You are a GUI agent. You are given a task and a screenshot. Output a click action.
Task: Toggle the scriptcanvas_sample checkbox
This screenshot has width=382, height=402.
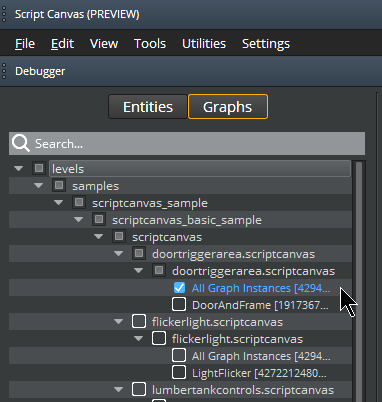tap(79, 202)
